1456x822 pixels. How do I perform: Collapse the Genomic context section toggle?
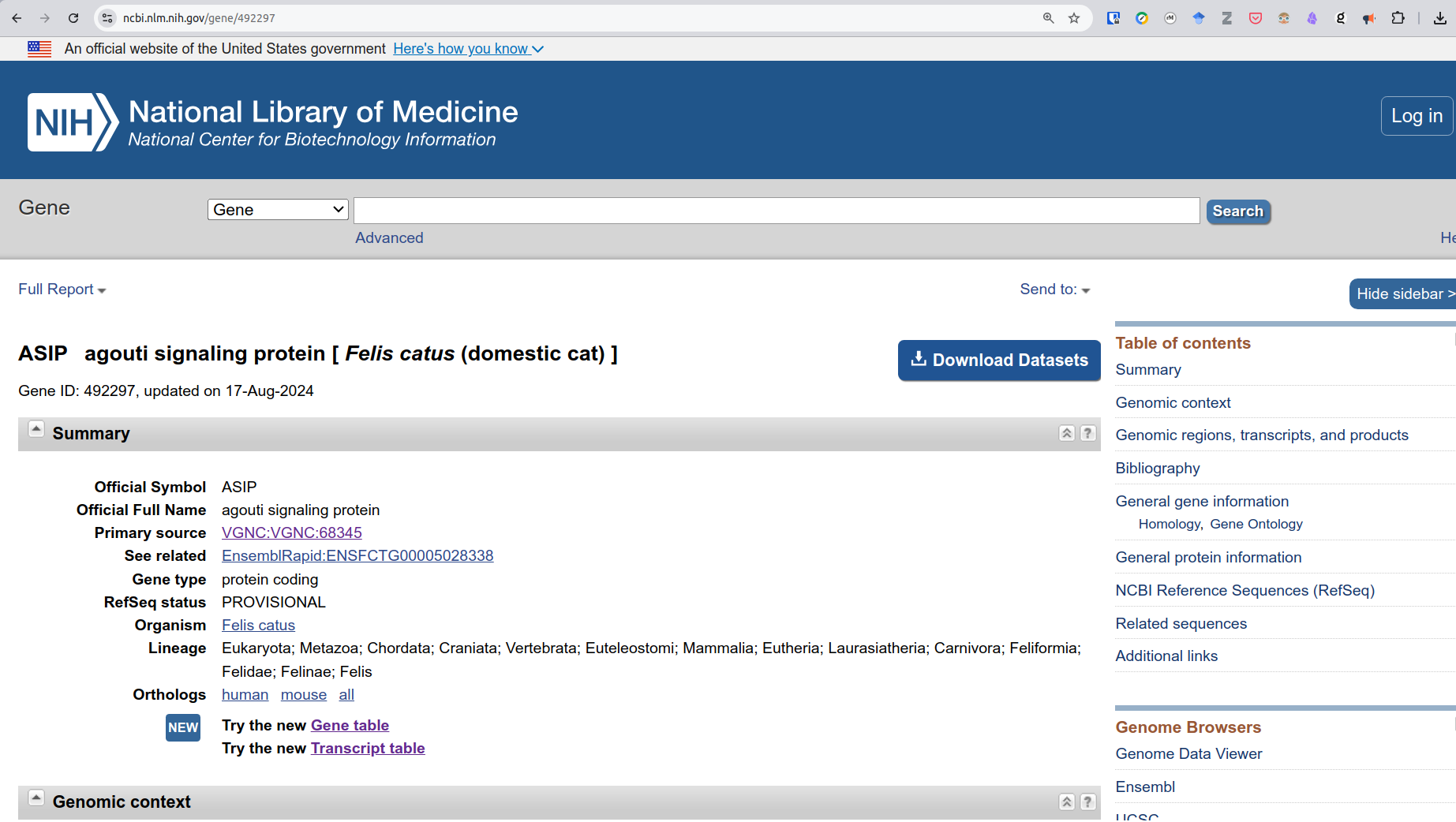coord(36,798)
